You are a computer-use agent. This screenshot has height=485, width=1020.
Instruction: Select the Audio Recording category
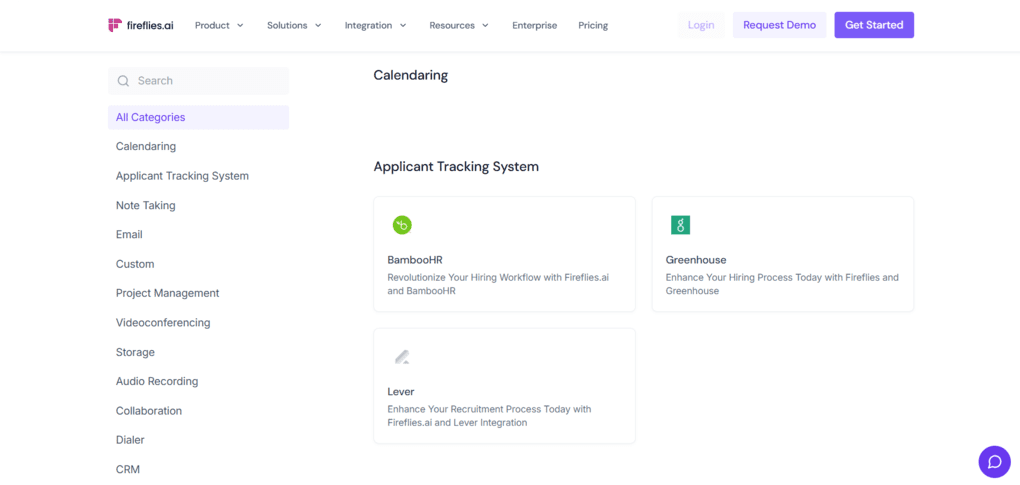157,382
